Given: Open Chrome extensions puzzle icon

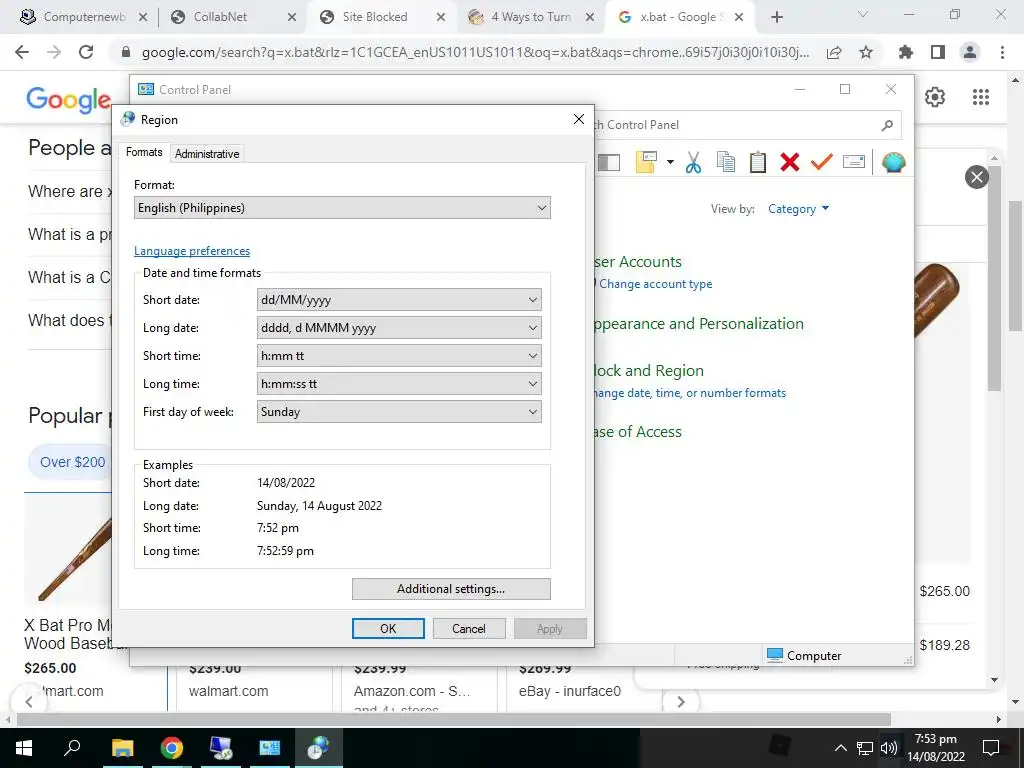Looking at the screenshot, I should click(x=906, y=52).
